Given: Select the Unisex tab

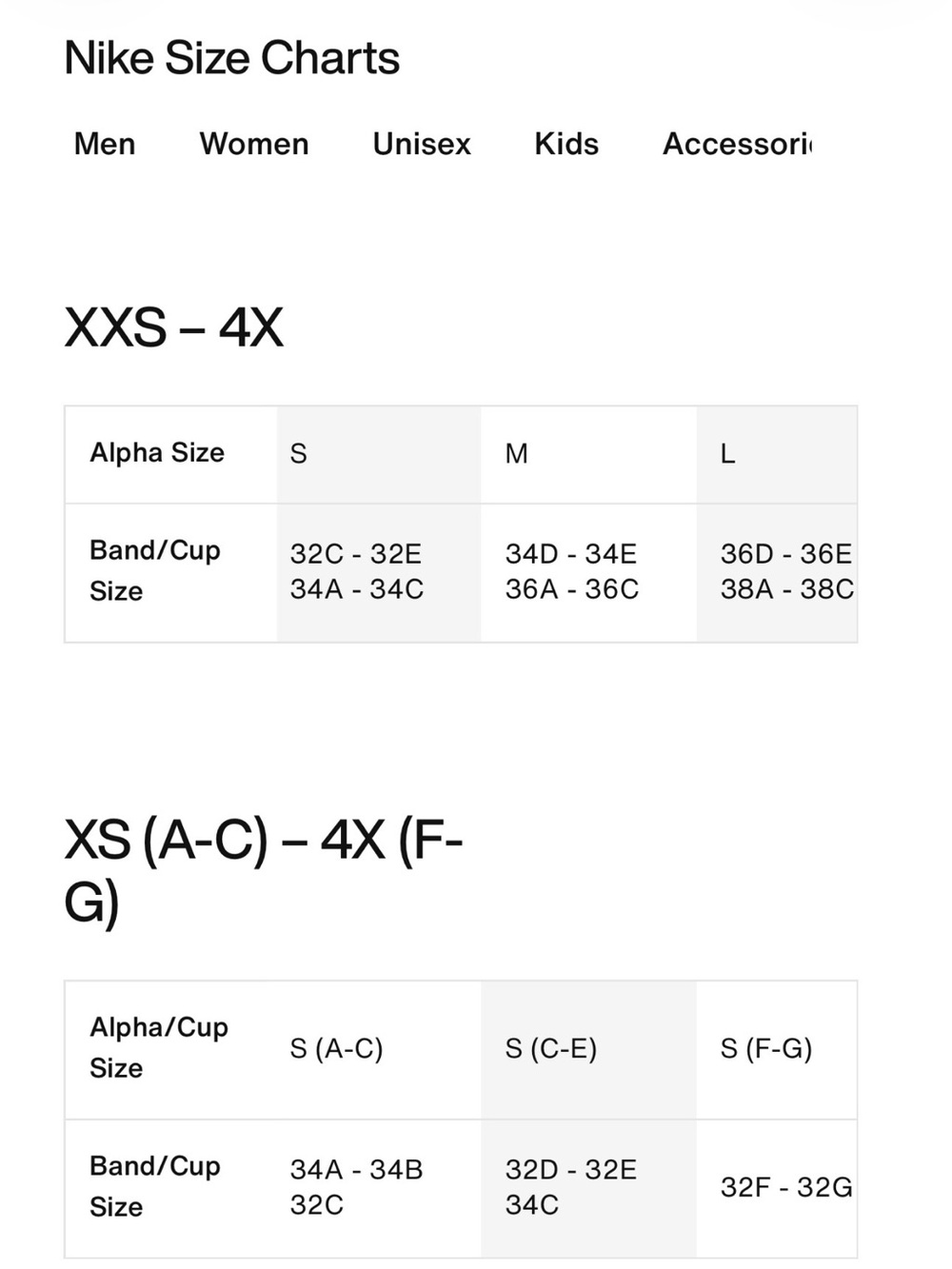Looking at the screenshot, I should click(x=422, y=144).
